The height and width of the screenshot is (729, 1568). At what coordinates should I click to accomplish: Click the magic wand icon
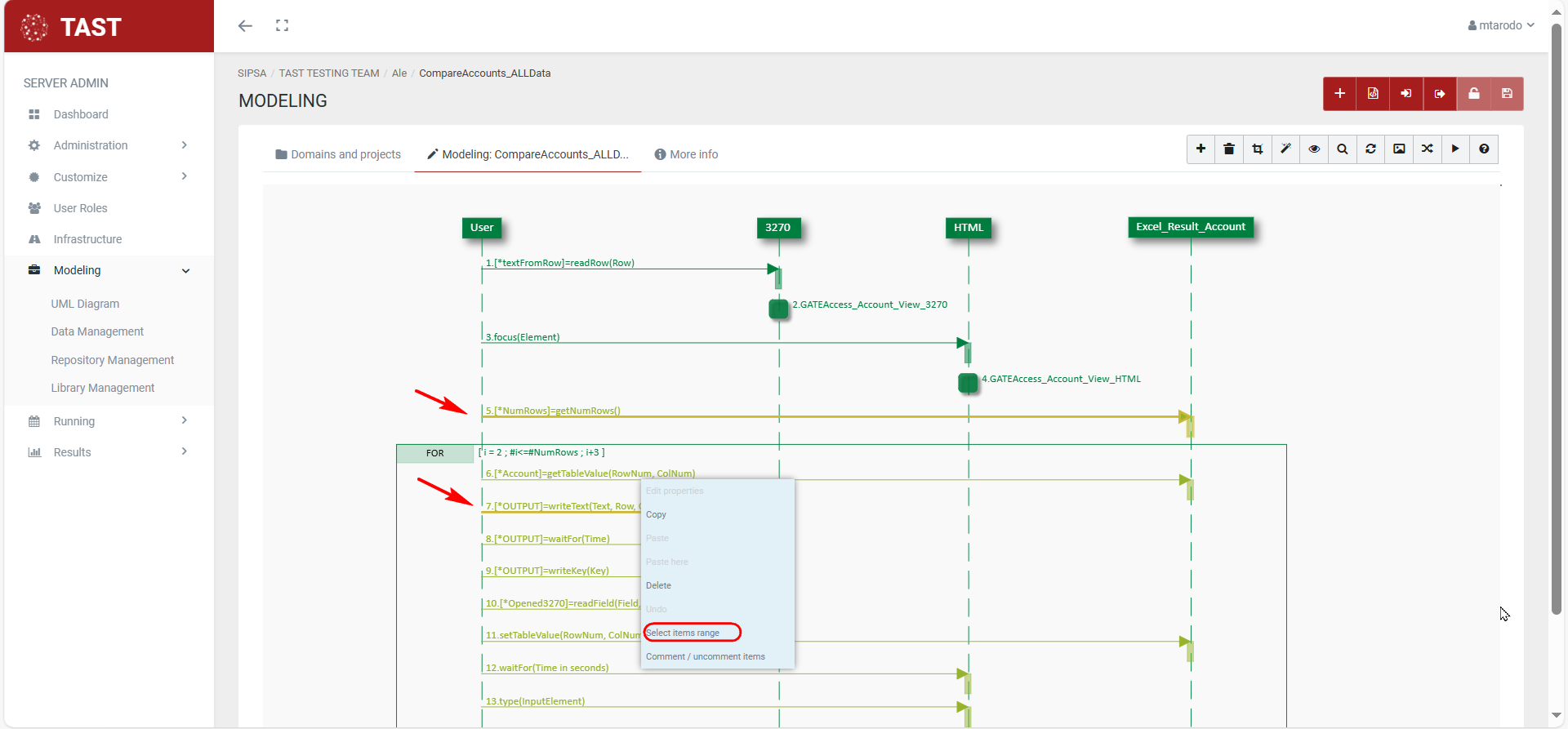[1285, 149]
